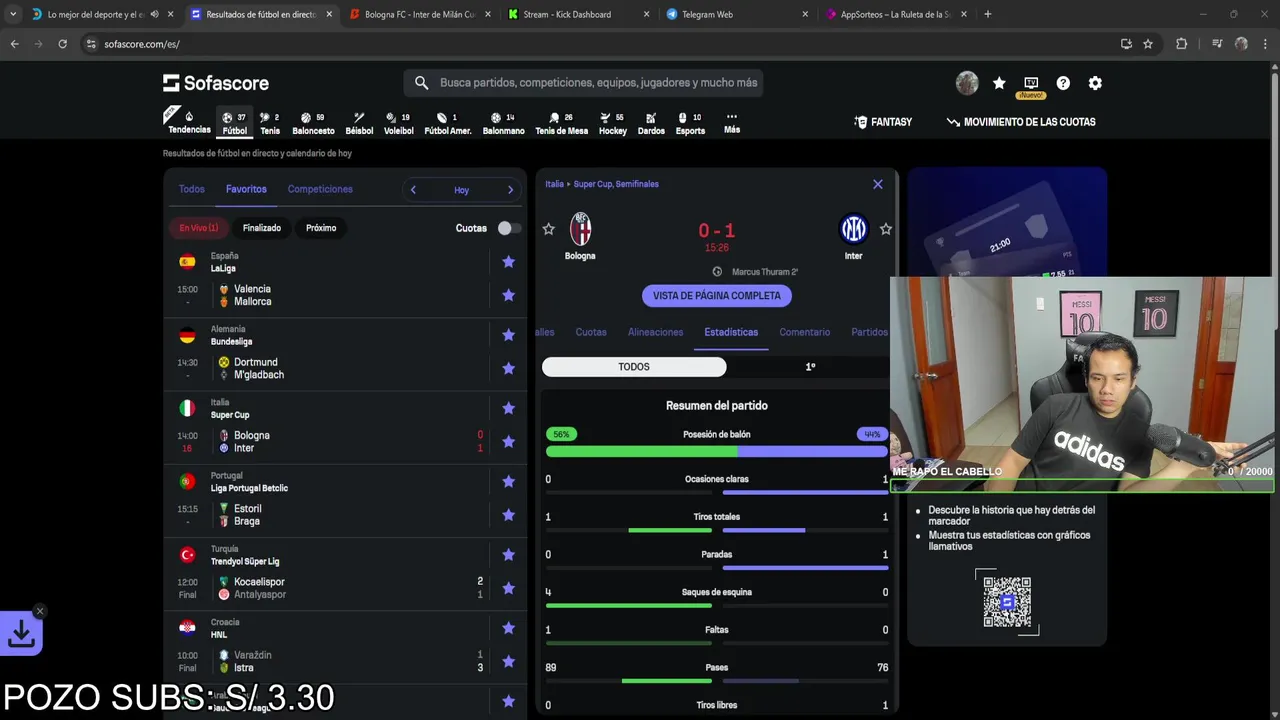1280x720 pixels.
Task: Select the Dardos sport icon
Action: (x=651, y=122)
